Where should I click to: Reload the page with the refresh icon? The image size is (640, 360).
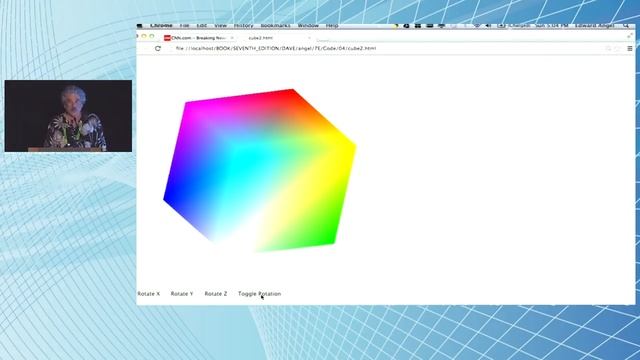pos(158,48)
